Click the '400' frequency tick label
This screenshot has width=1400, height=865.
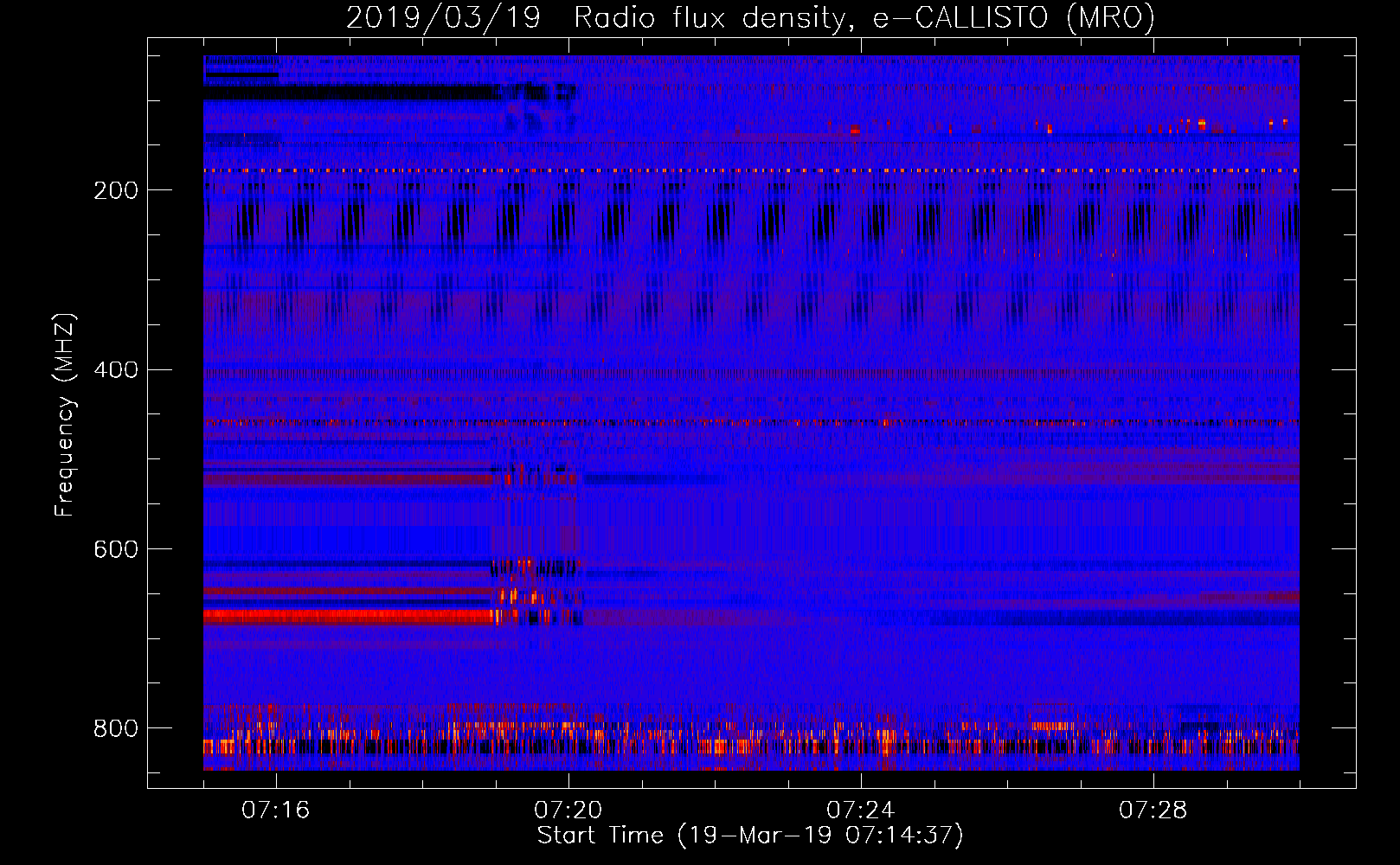click(116, 370)
